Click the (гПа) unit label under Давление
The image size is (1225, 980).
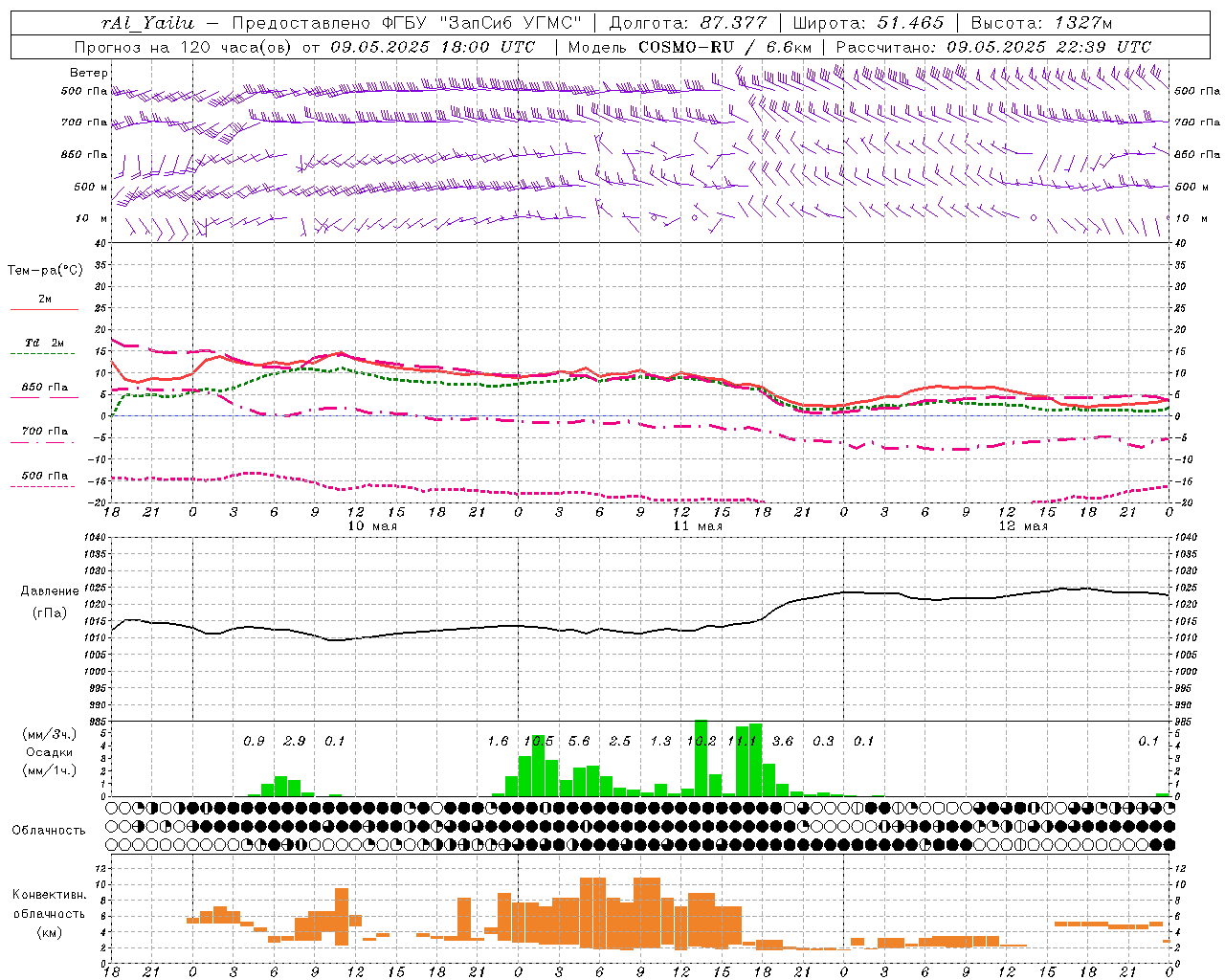click(x=50, y=613)
